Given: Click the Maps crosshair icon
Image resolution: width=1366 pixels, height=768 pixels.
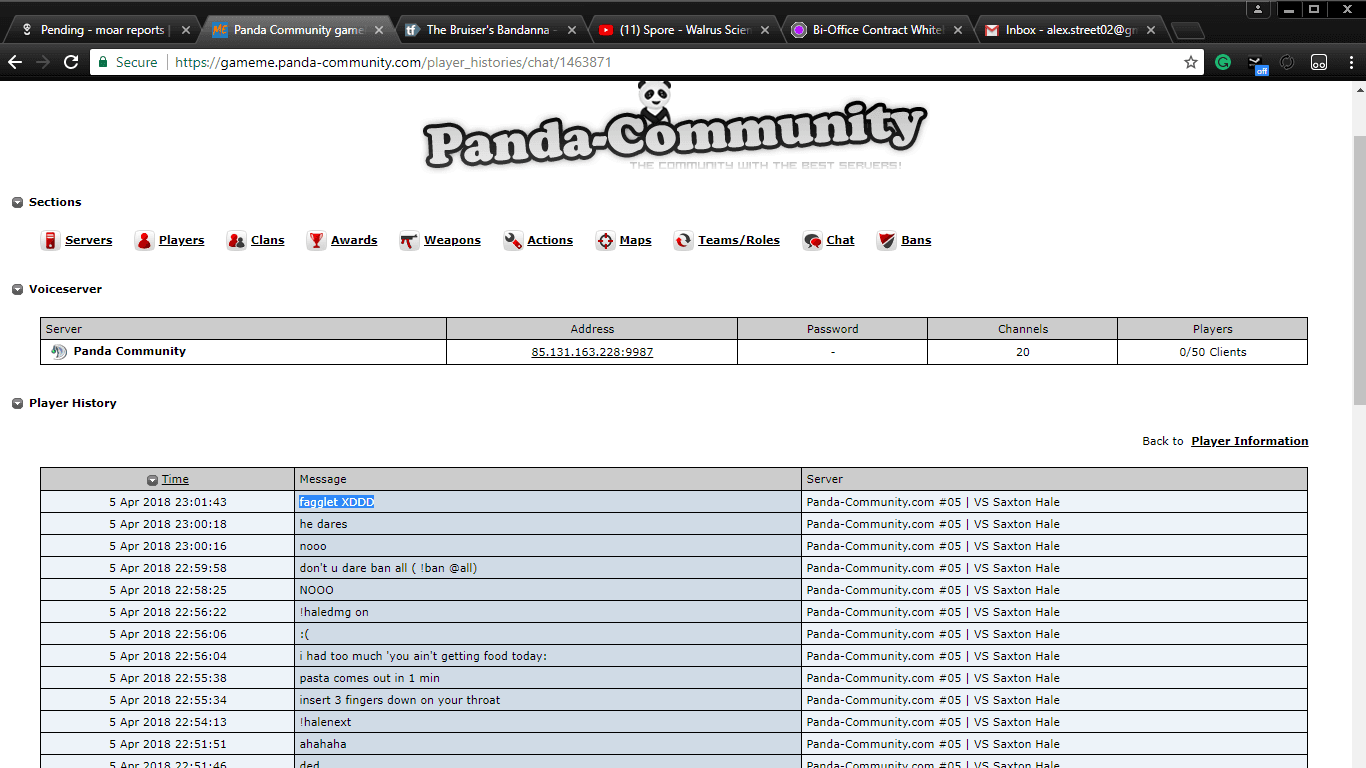Looking at the screenshot, I should (x=605, y=241).
